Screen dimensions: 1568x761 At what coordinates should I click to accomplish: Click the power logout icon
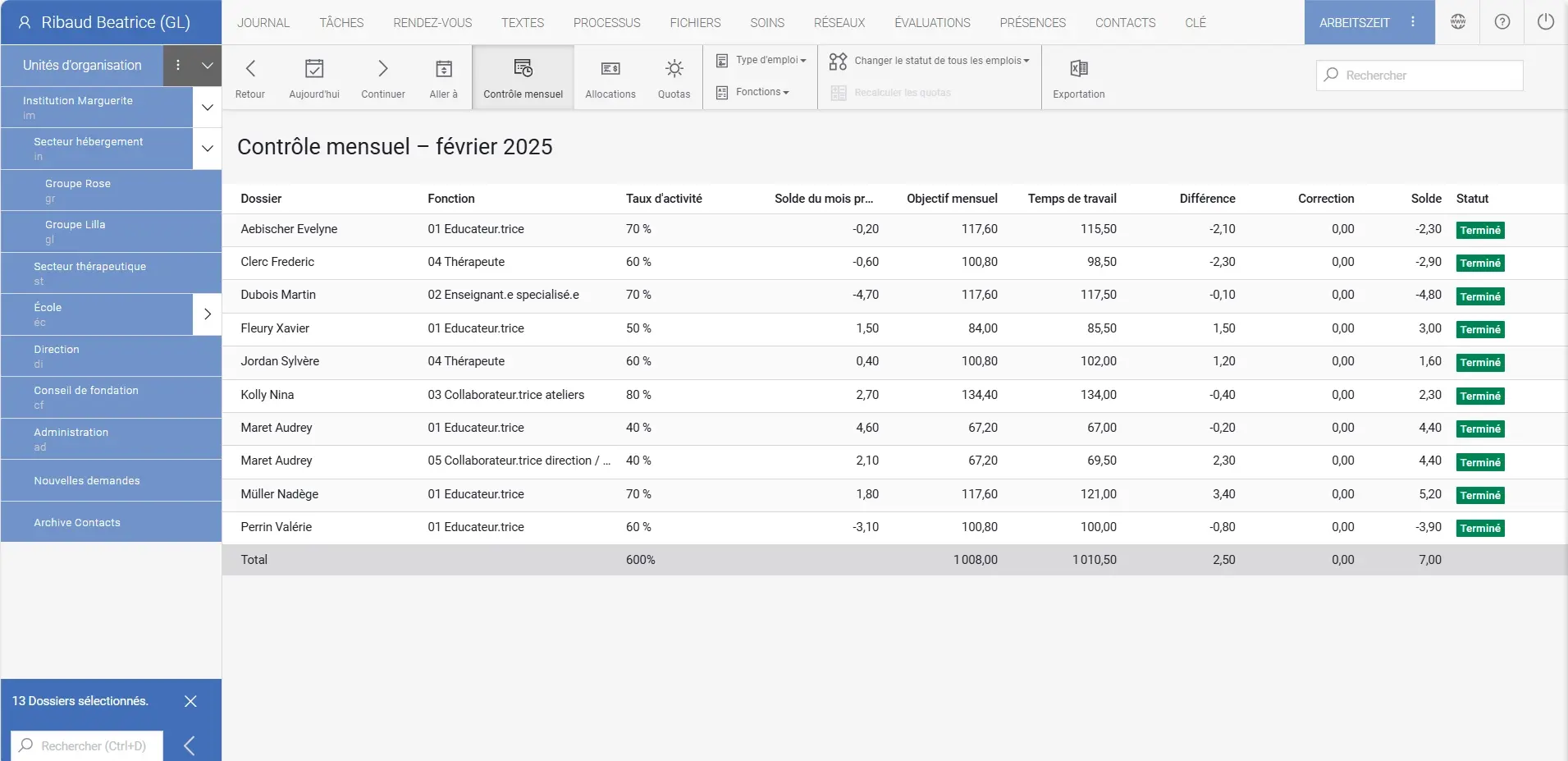pos(1545,22)
